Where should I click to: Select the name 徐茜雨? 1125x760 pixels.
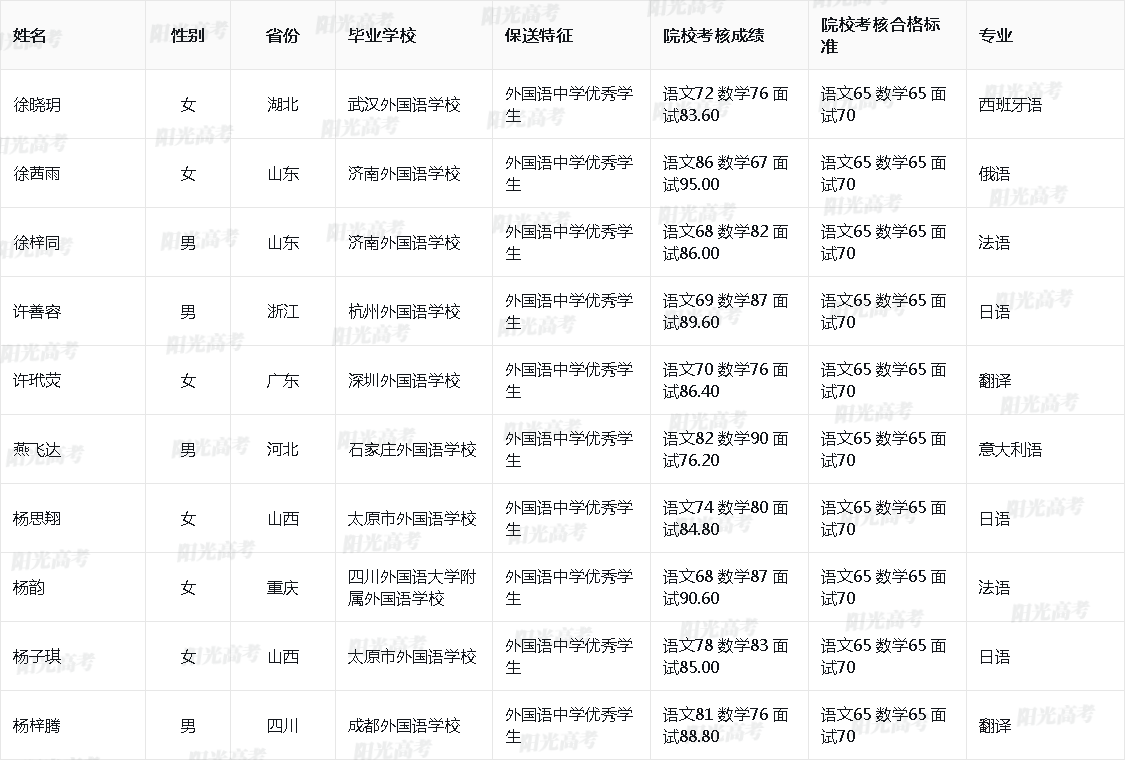(x=37, y=174)
